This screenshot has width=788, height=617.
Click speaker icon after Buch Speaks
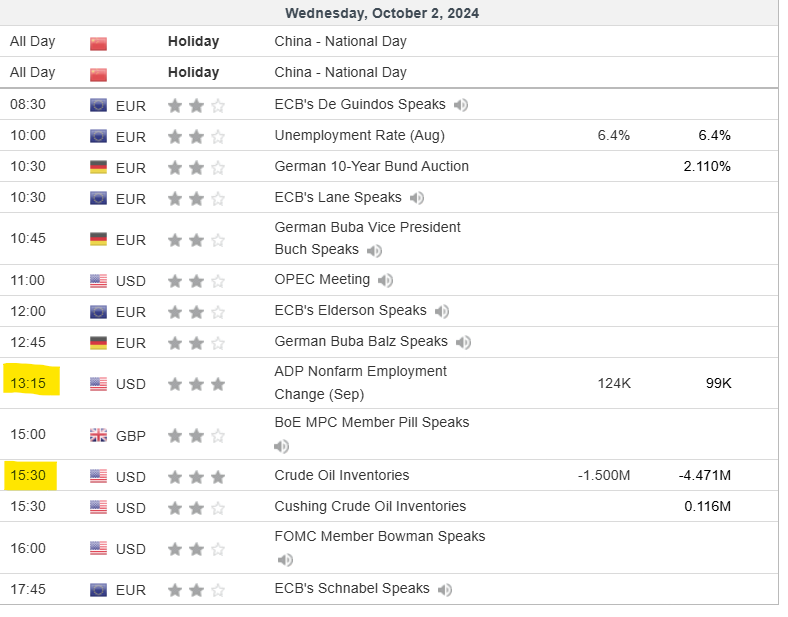pyautogui.click(x=374, y=250)
